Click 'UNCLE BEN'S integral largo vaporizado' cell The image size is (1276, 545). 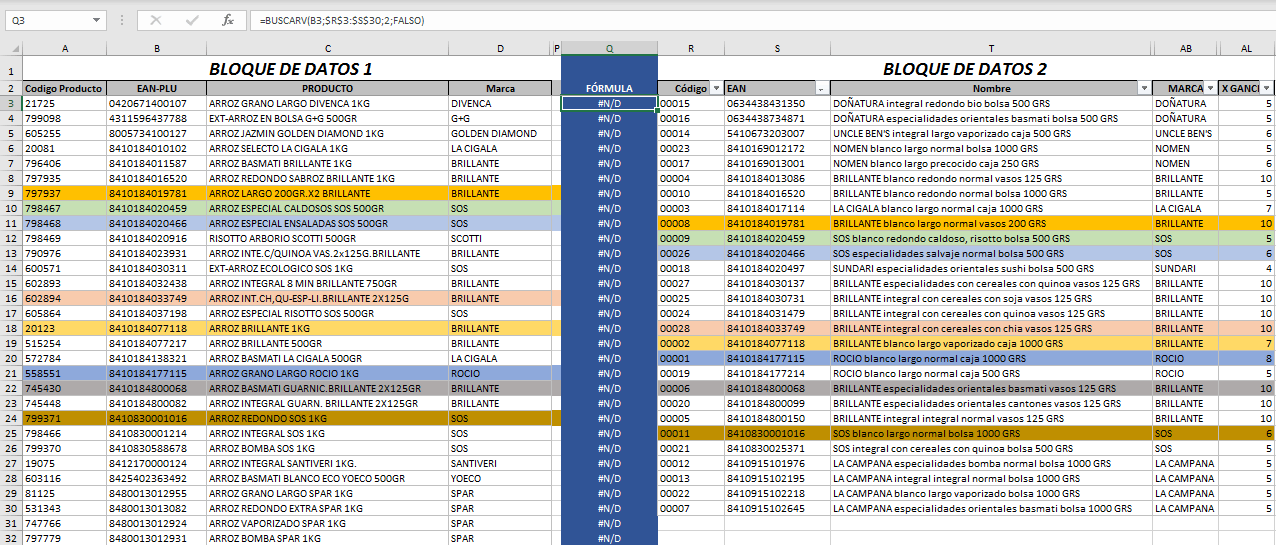tap(991, 133)
